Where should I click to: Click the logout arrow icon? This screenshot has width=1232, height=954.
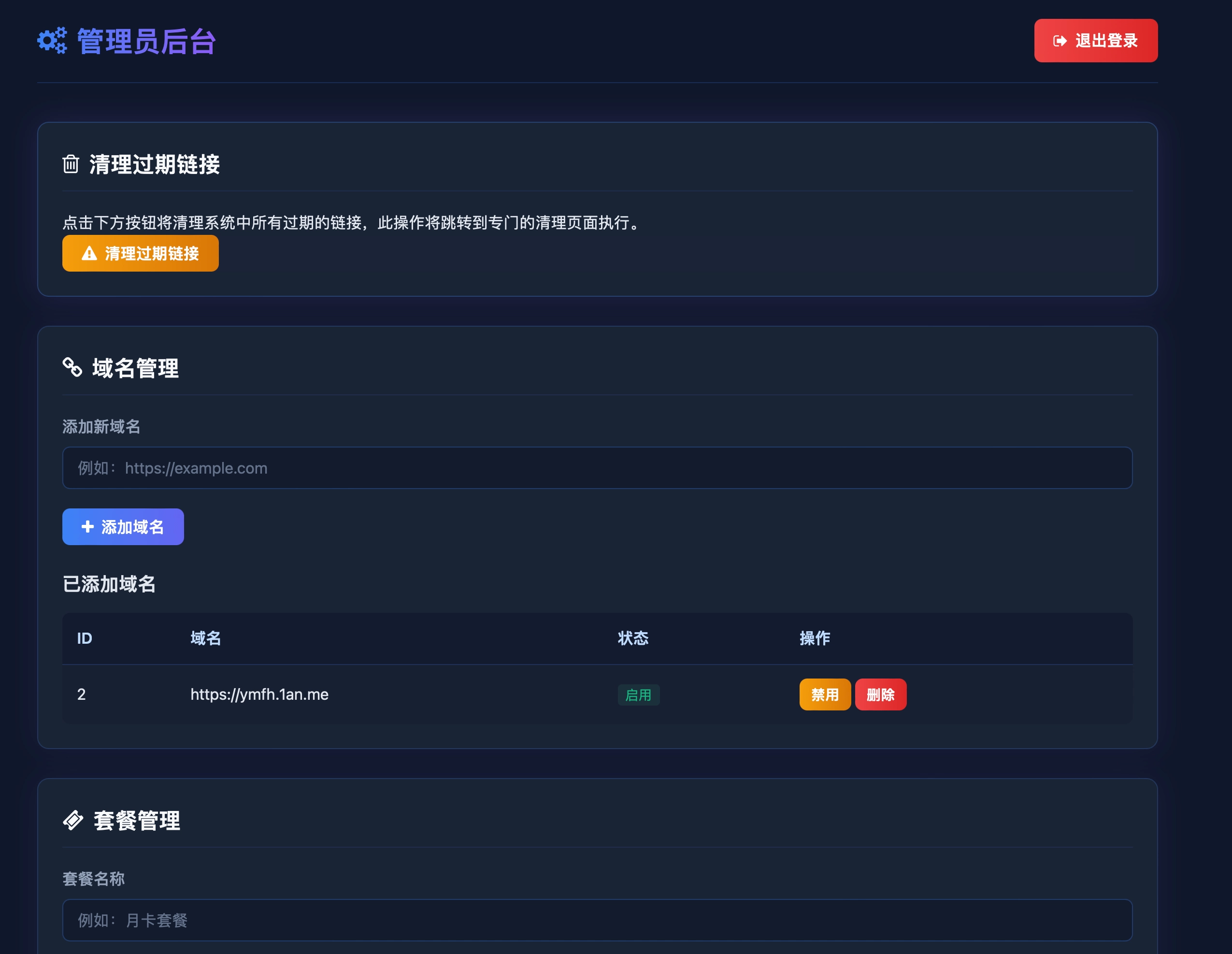pos(1060,41)
